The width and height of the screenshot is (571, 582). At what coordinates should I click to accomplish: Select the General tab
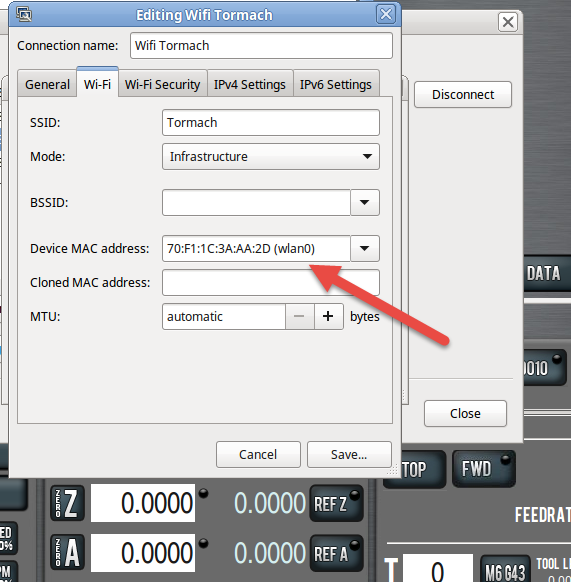click(47, 84)
